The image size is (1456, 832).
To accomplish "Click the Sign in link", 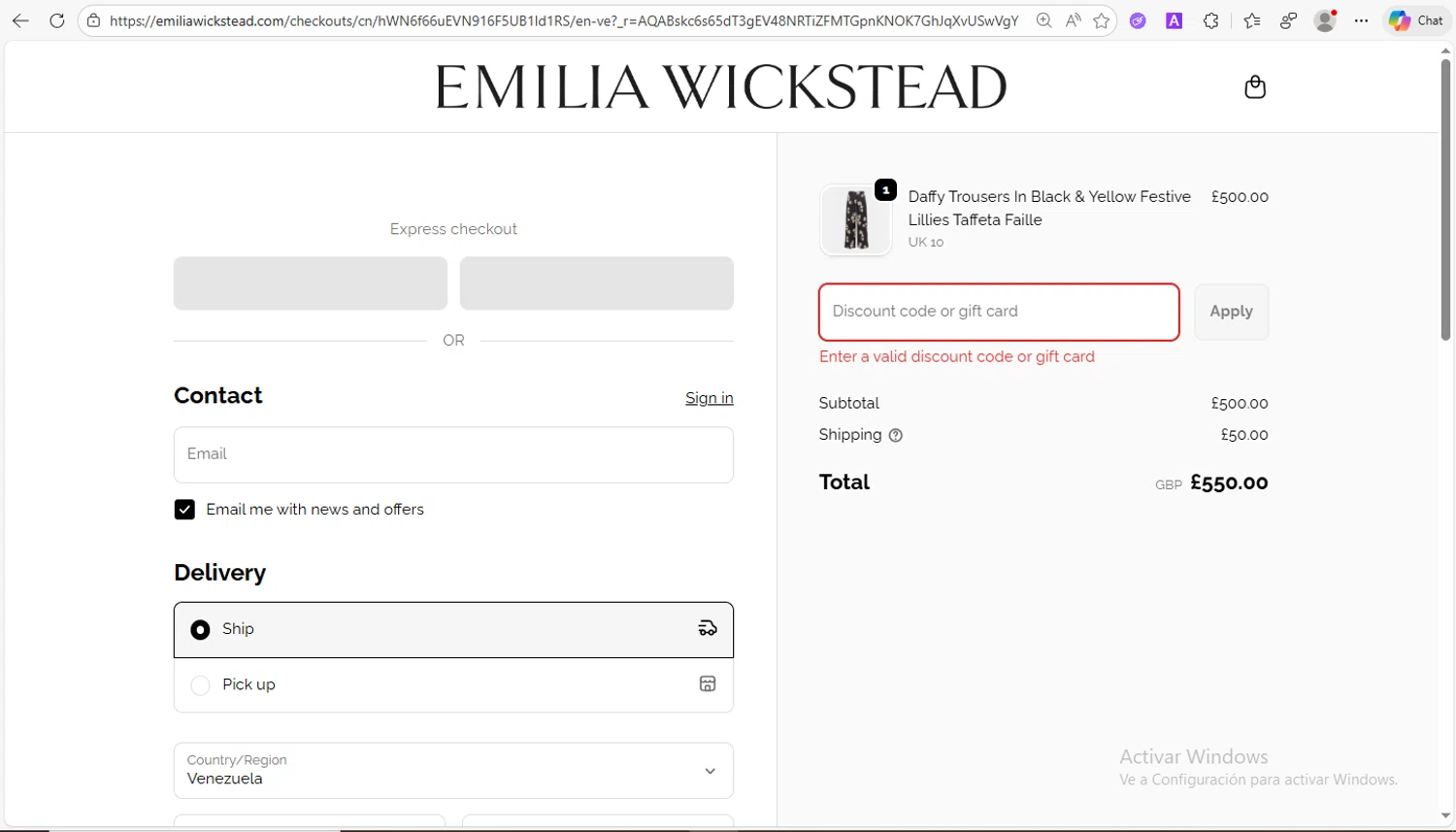I will pyautogui.click(x=710, y=398).
